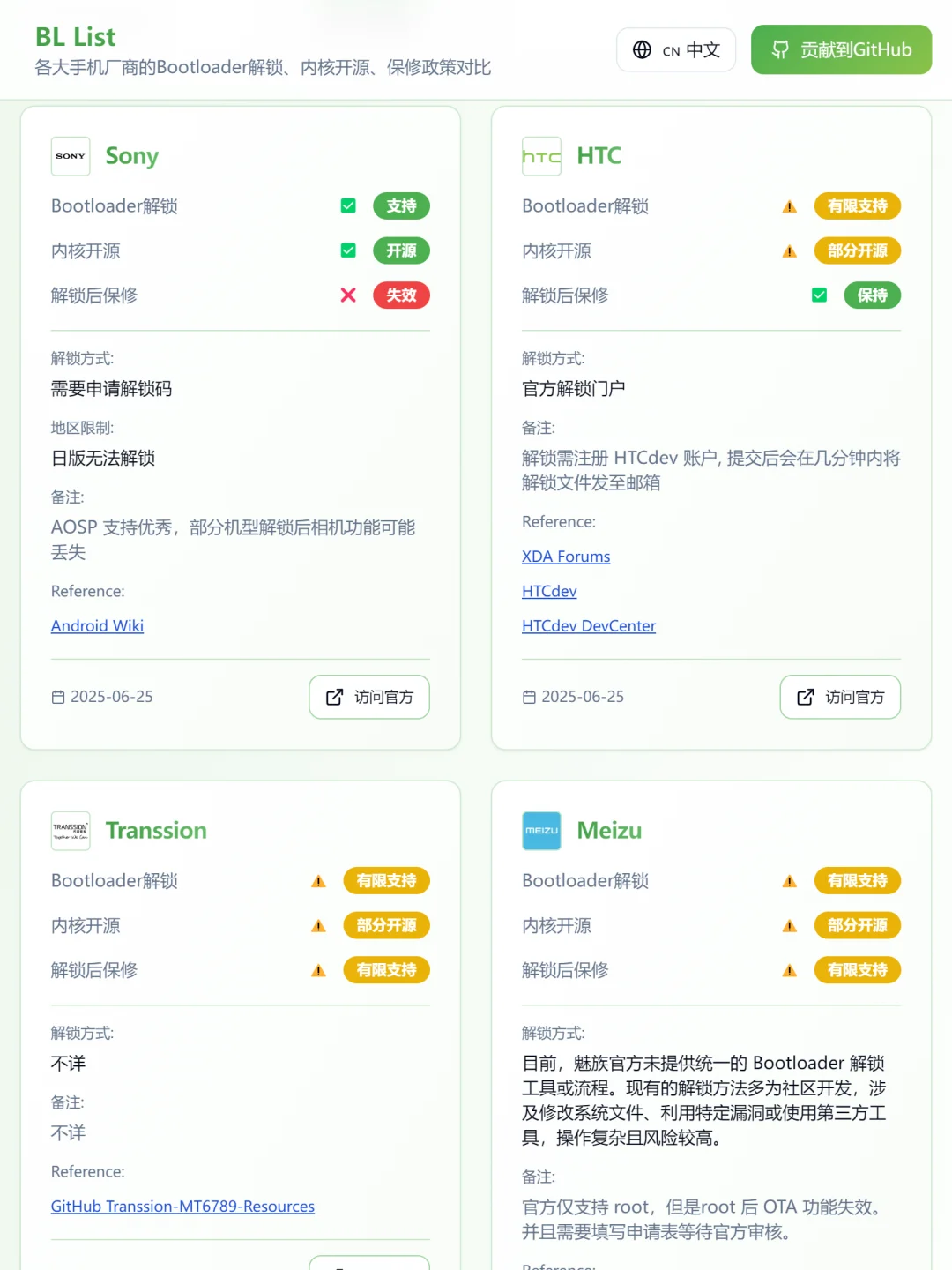
Task: Click the red X beside Sony's 解锁后保修 row
Action: click(x=348, y=295)
